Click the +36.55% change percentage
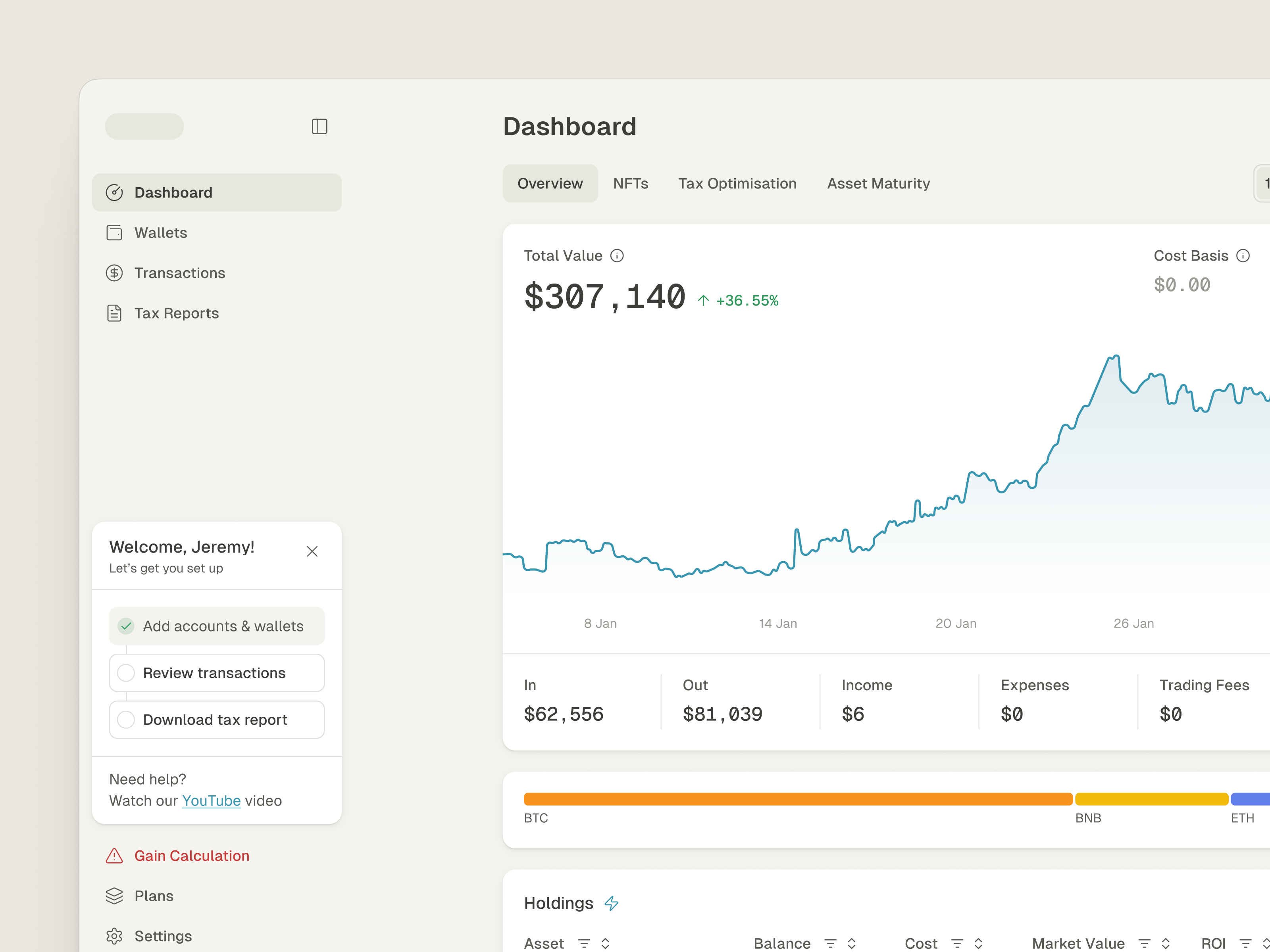1270x952 pixels. (x=747, y=300)
